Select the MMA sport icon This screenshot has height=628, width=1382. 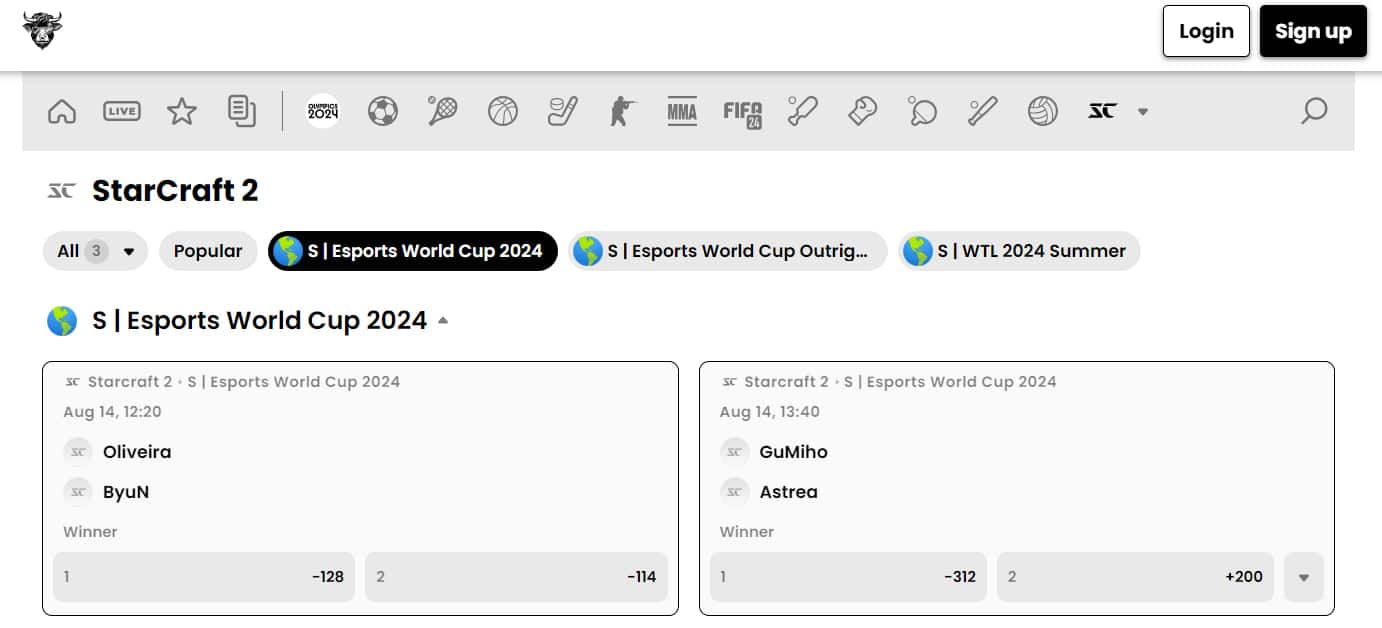click(x=682, y=111)
